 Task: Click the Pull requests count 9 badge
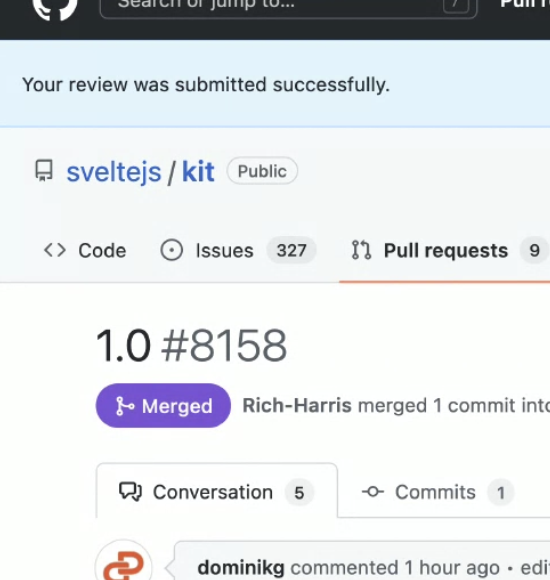pos(534,251)
